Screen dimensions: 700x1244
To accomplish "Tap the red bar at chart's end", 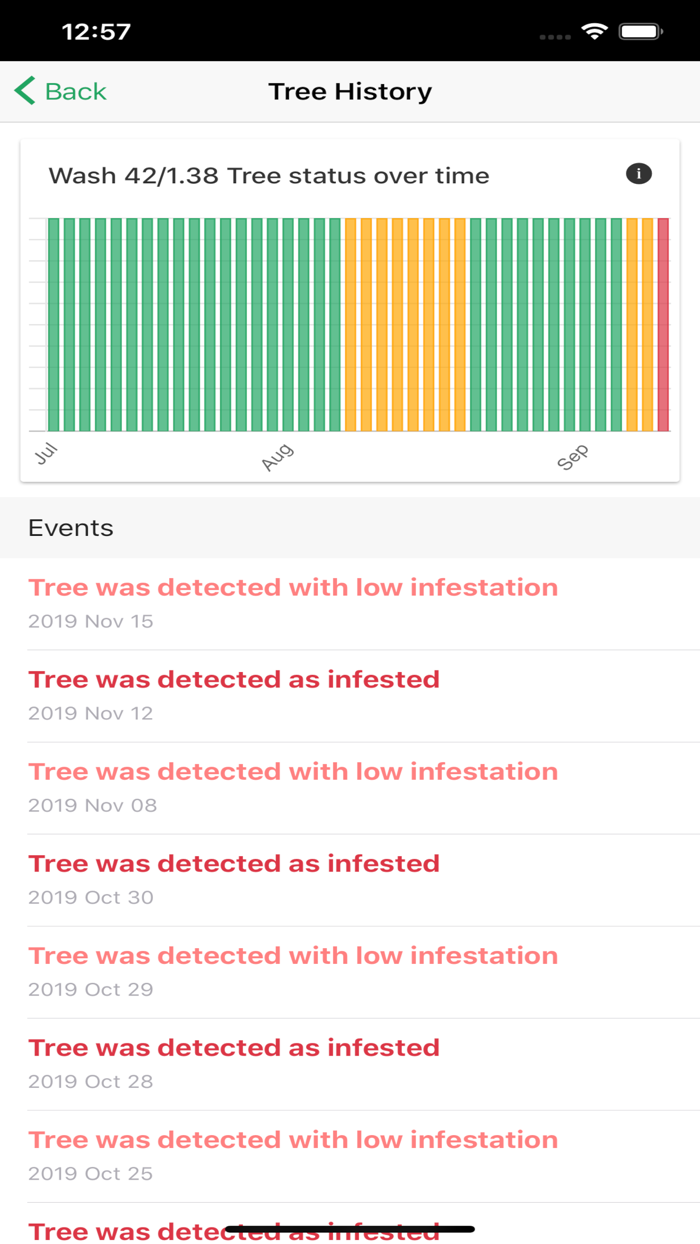I will tap(663, 325).
